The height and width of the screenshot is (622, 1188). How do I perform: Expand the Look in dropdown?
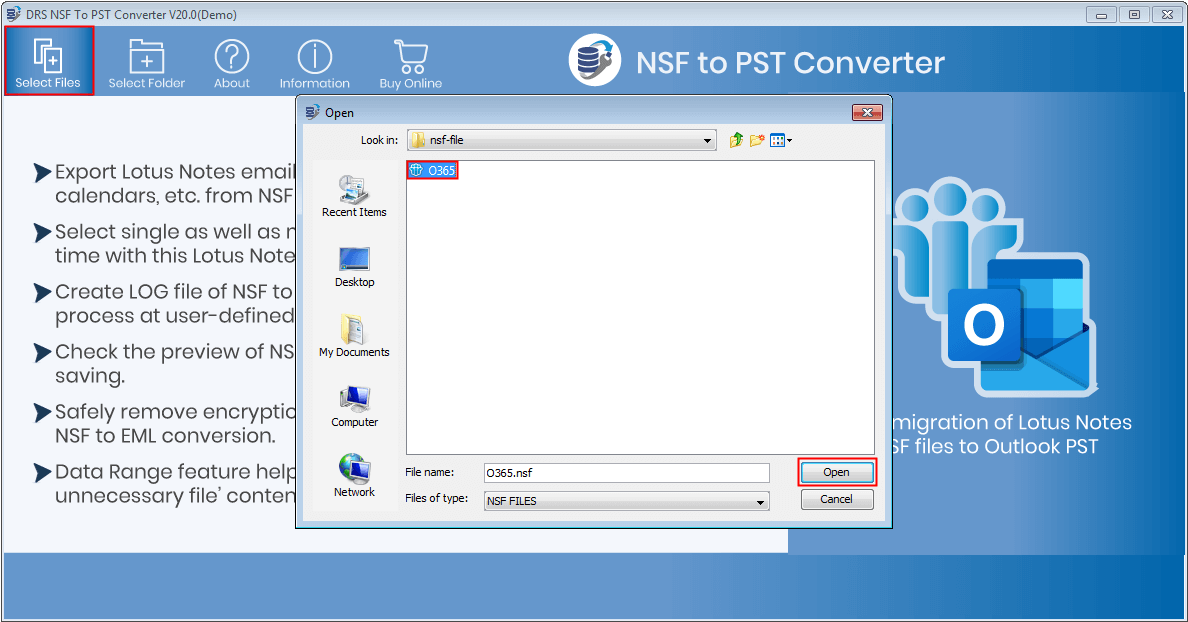tap(708, 140)
